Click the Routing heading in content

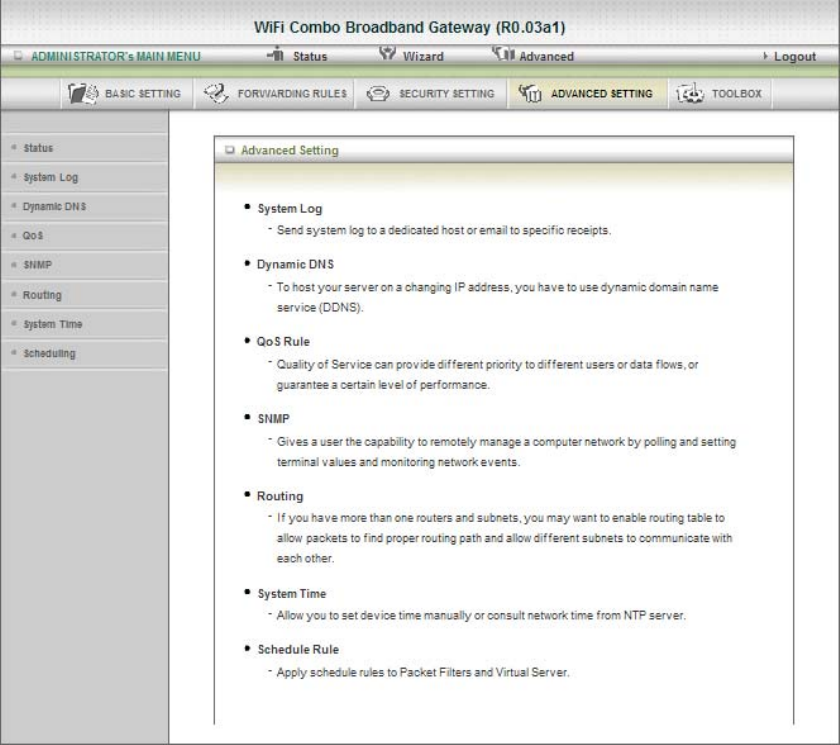280,496
